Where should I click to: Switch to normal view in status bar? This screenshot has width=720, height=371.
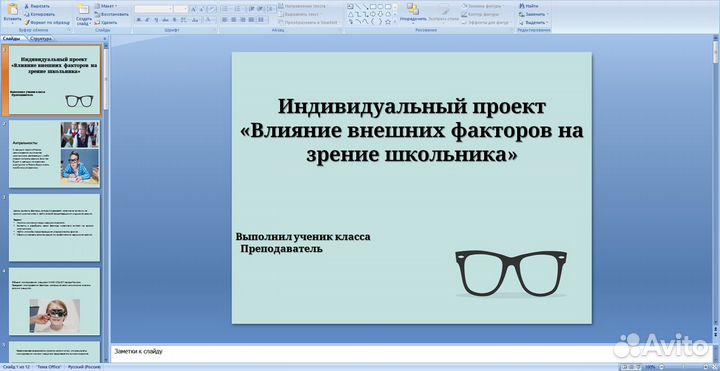coord(624,367)
